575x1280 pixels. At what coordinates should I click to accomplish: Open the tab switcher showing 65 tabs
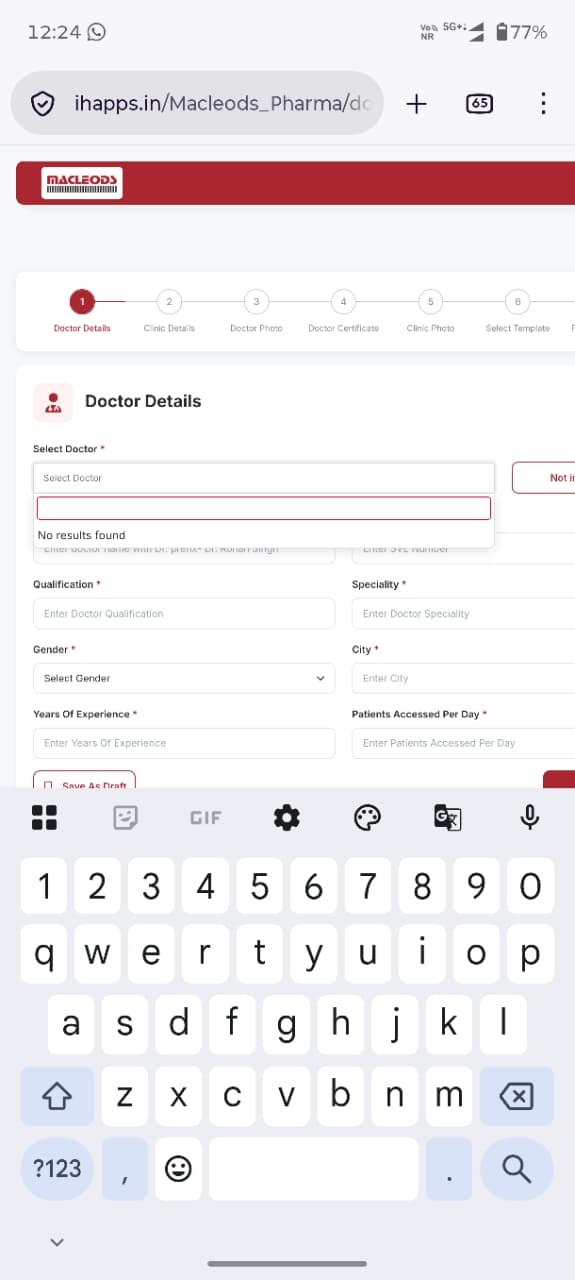pos(479,103)
